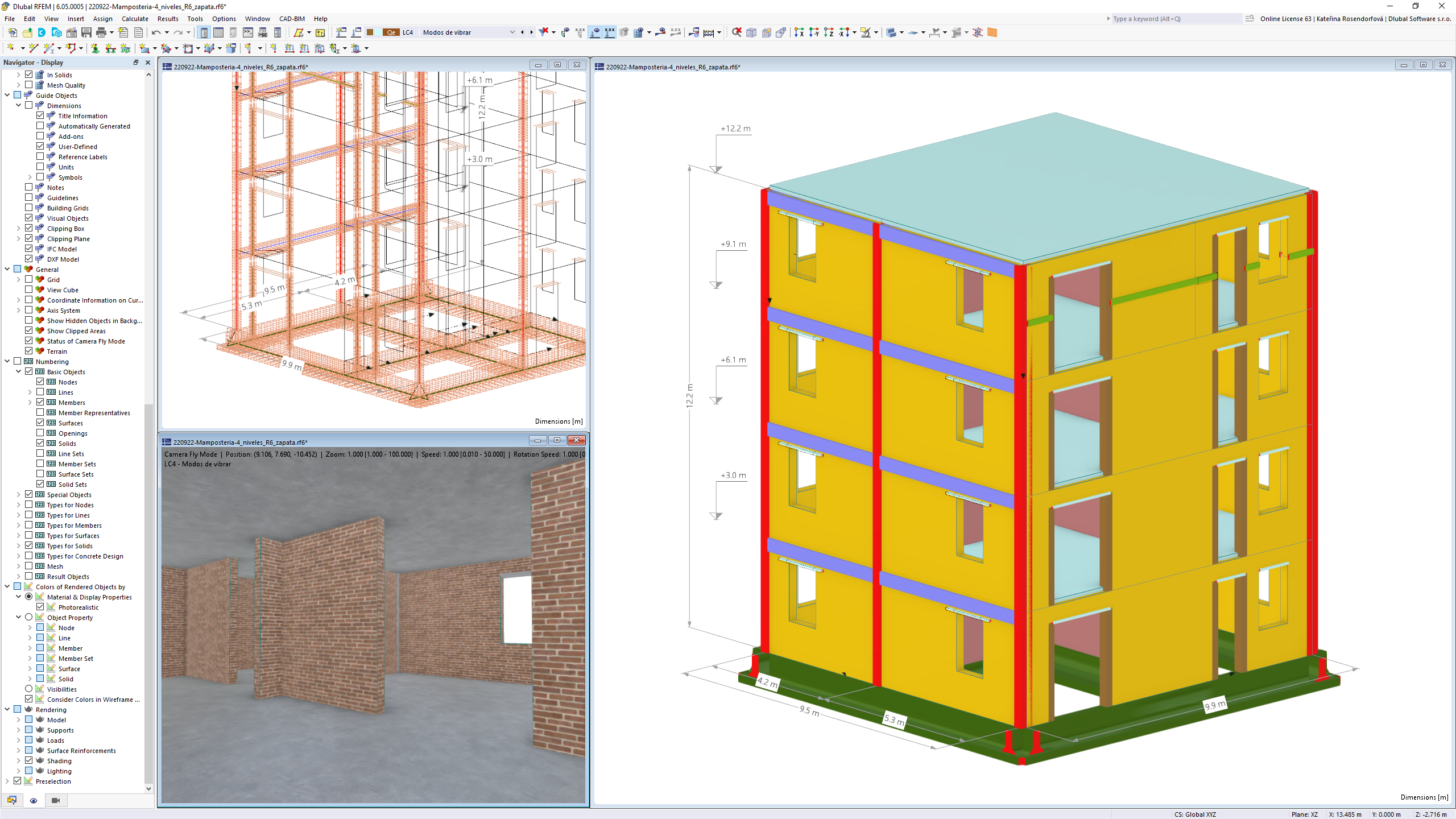This screenshot has height=819, width=1456.
Task: Uncheck the User-Defined dimensions checkbox
Action: pos(40,146)
